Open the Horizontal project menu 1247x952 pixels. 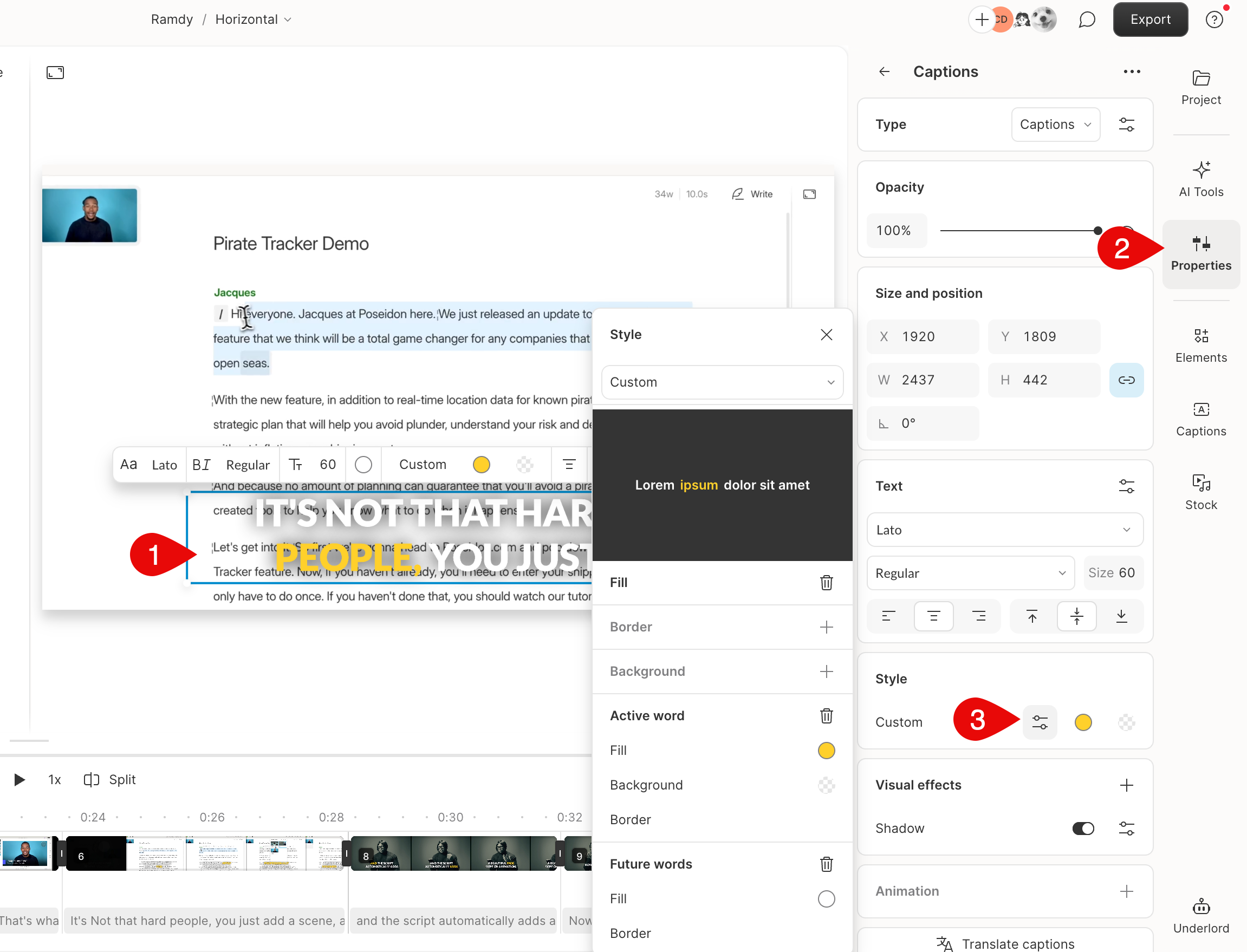click(x=254, y=19)
